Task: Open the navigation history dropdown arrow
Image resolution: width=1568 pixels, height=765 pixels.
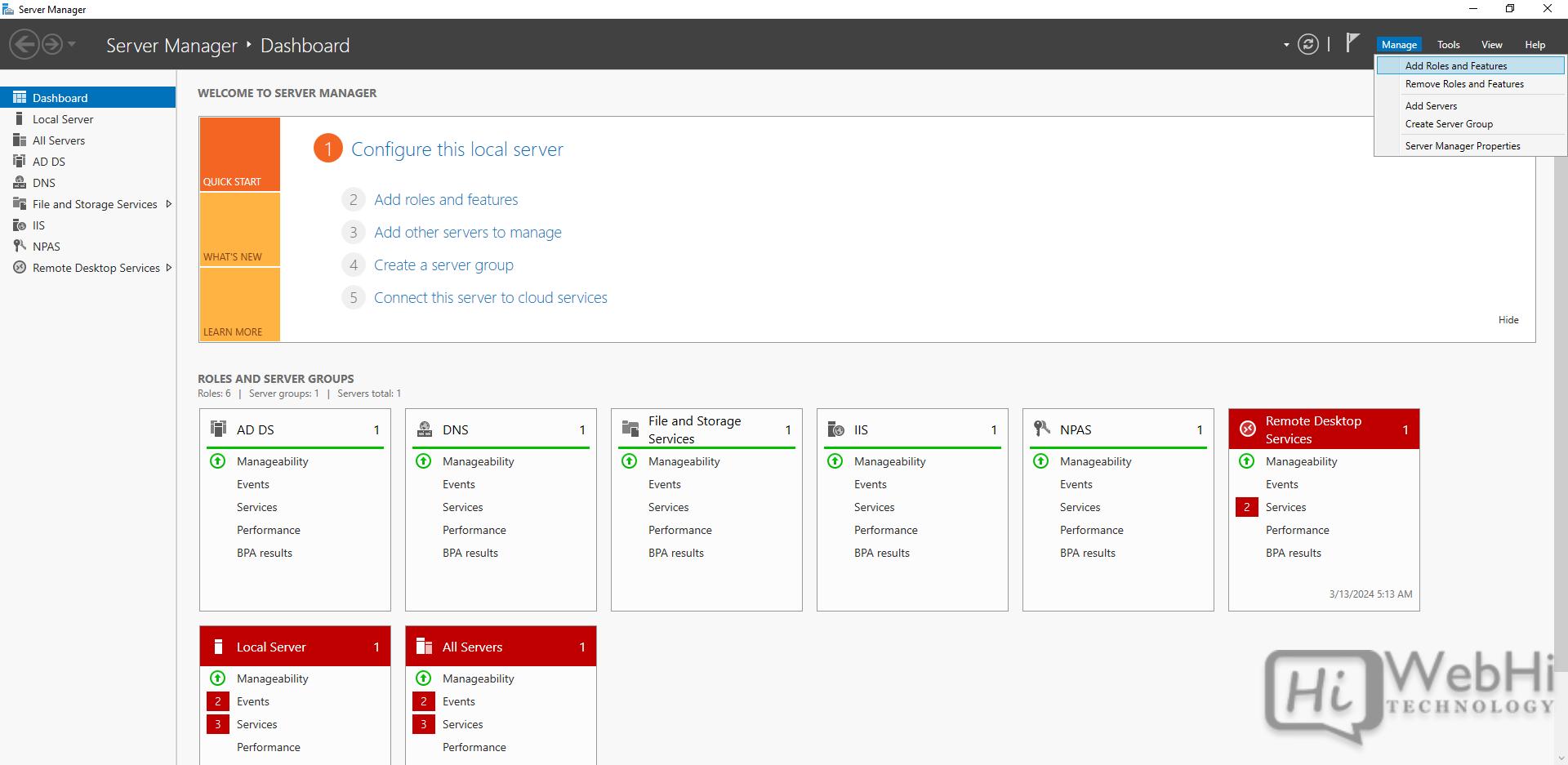Action: [x=72, y=44]
